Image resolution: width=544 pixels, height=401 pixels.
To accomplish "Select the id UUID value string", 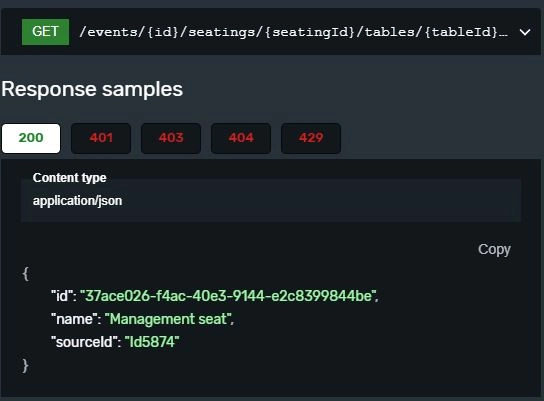I will 229,296.
